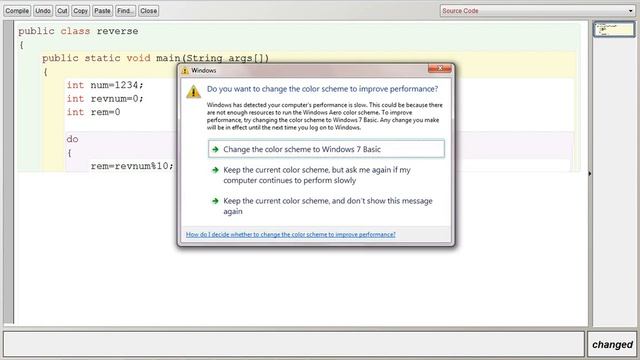Click the Paste button
This screenshot has height=360, width=640.
tap(102, 11)
